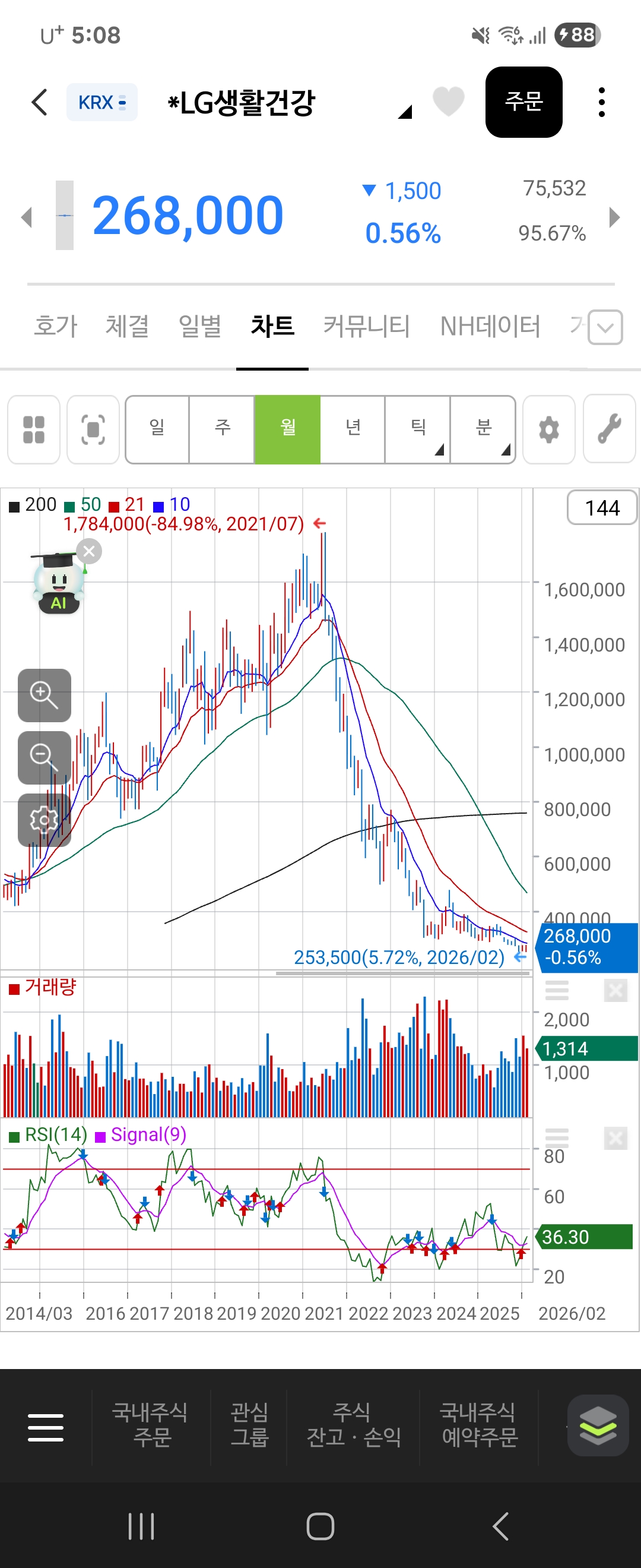Dismiss the AI assistant mascot
This screenshot has height=1568, width=641.
click(x=90, y=552)
